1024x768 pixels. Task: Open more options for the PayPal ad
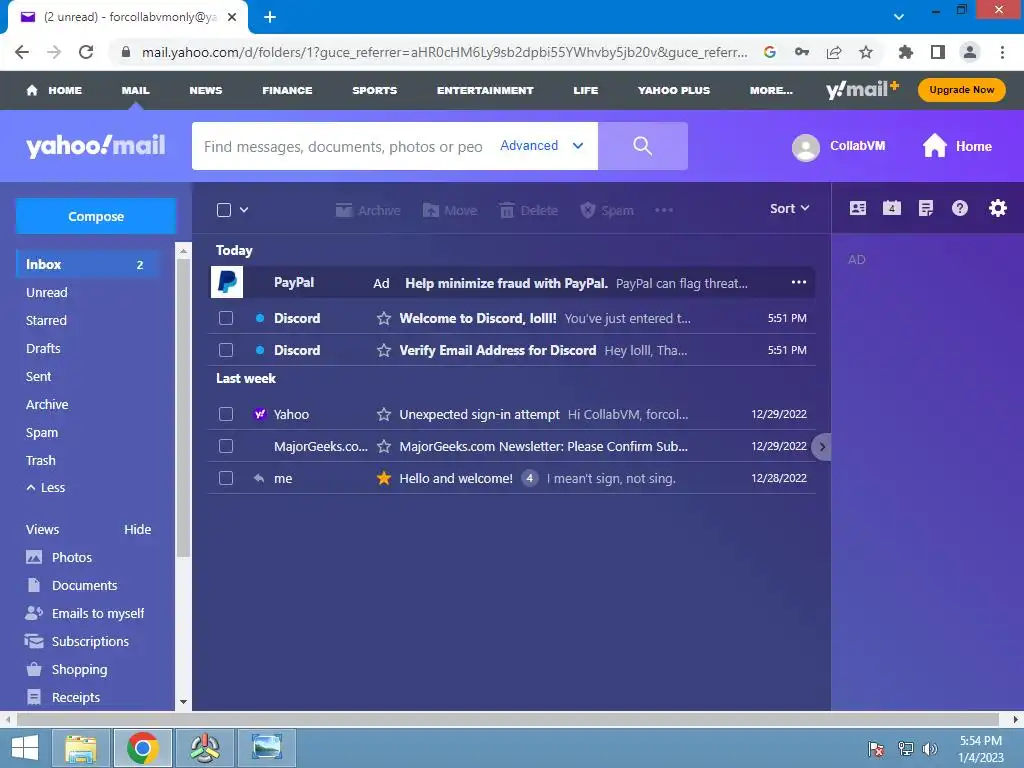pyautogui.click(x=799, y=283)
